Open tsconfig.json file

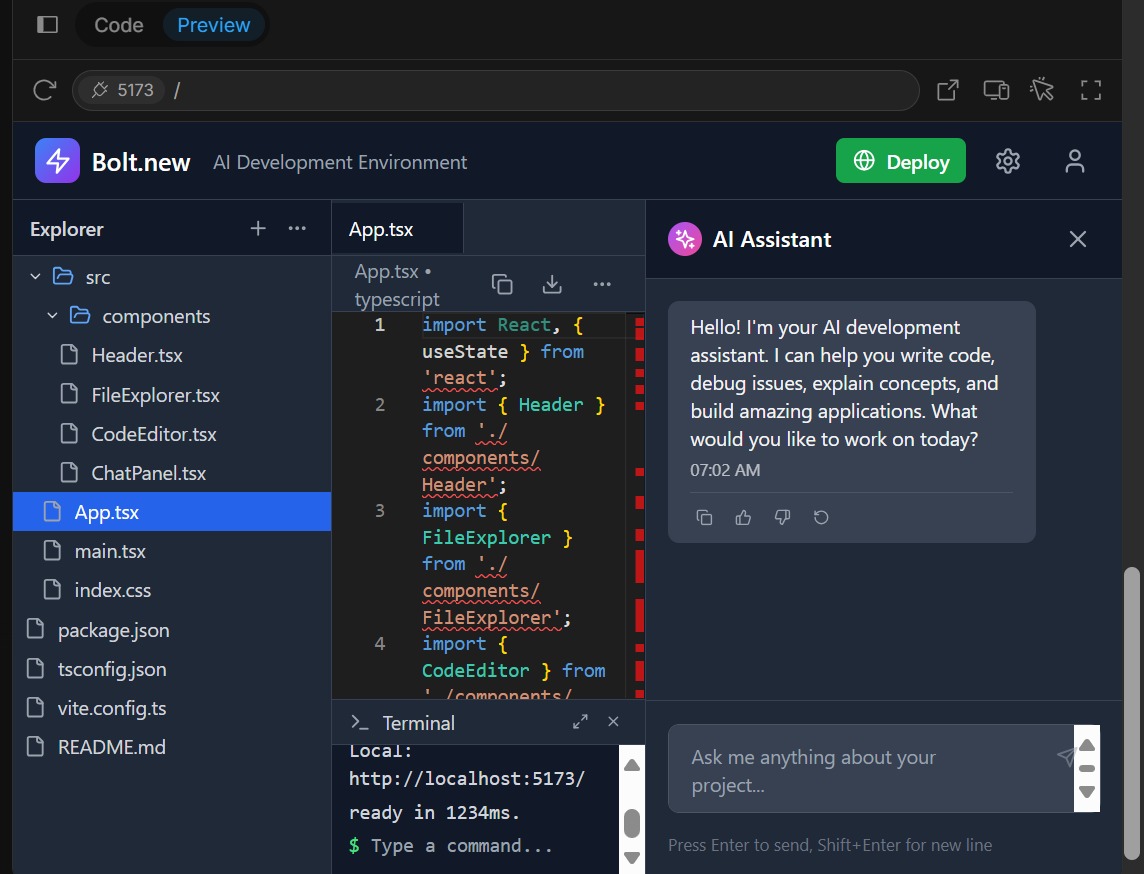click(x=172, y=669)
